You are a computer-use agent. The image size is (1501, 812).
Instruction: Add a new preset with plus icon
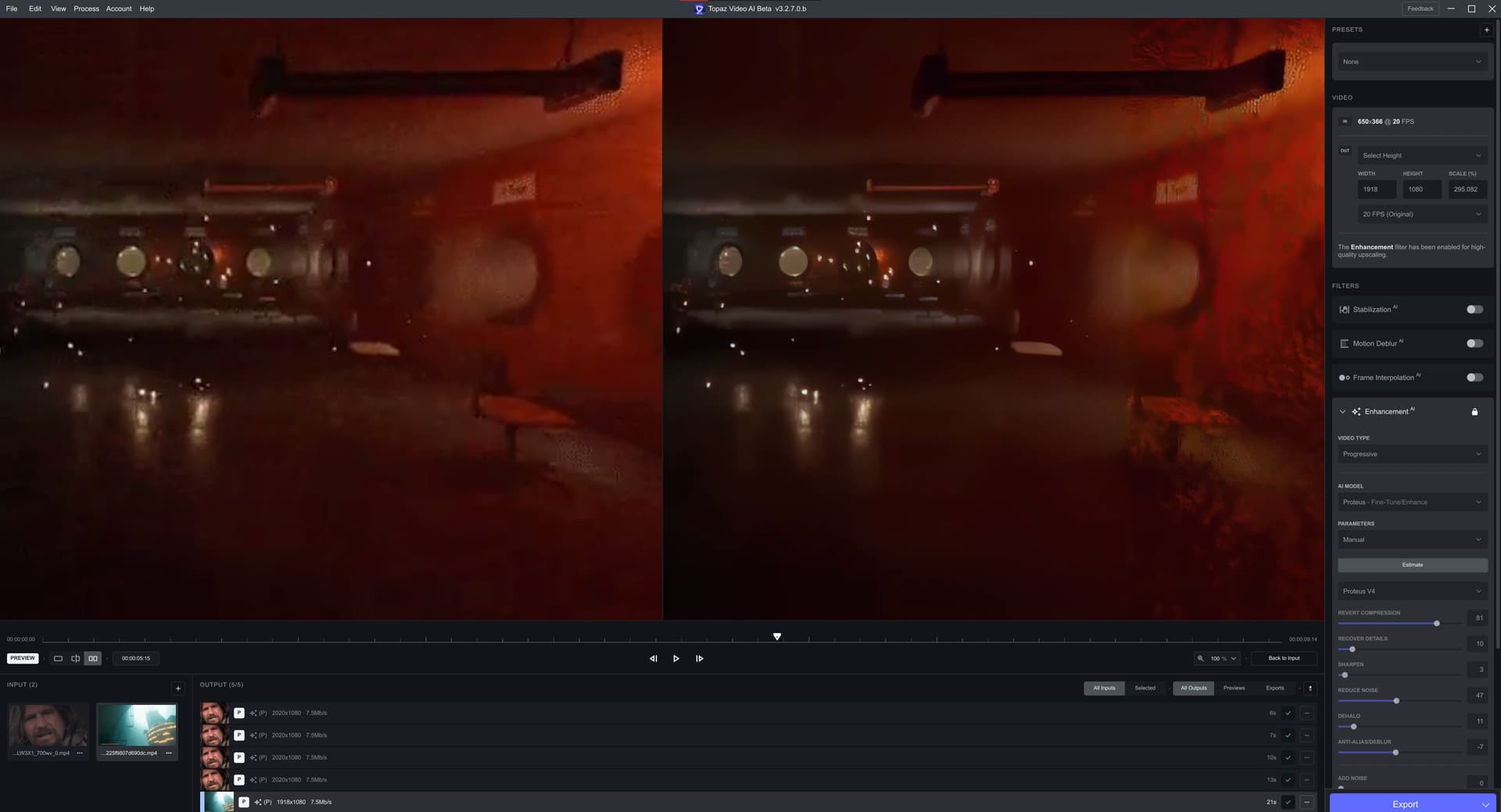(x=1486, y=30)
